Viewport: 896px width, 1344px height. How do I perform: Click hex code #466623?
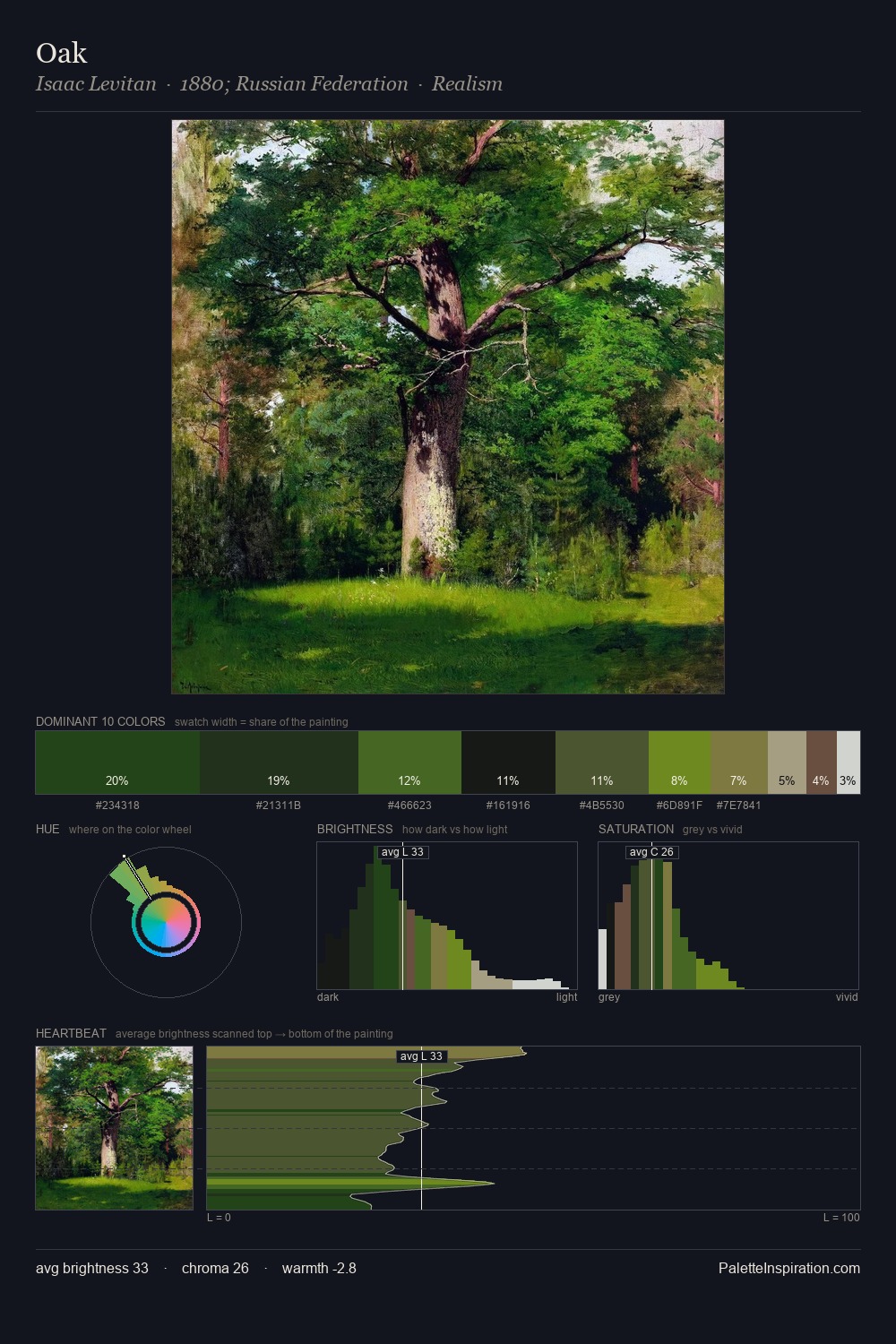point(409,806)
